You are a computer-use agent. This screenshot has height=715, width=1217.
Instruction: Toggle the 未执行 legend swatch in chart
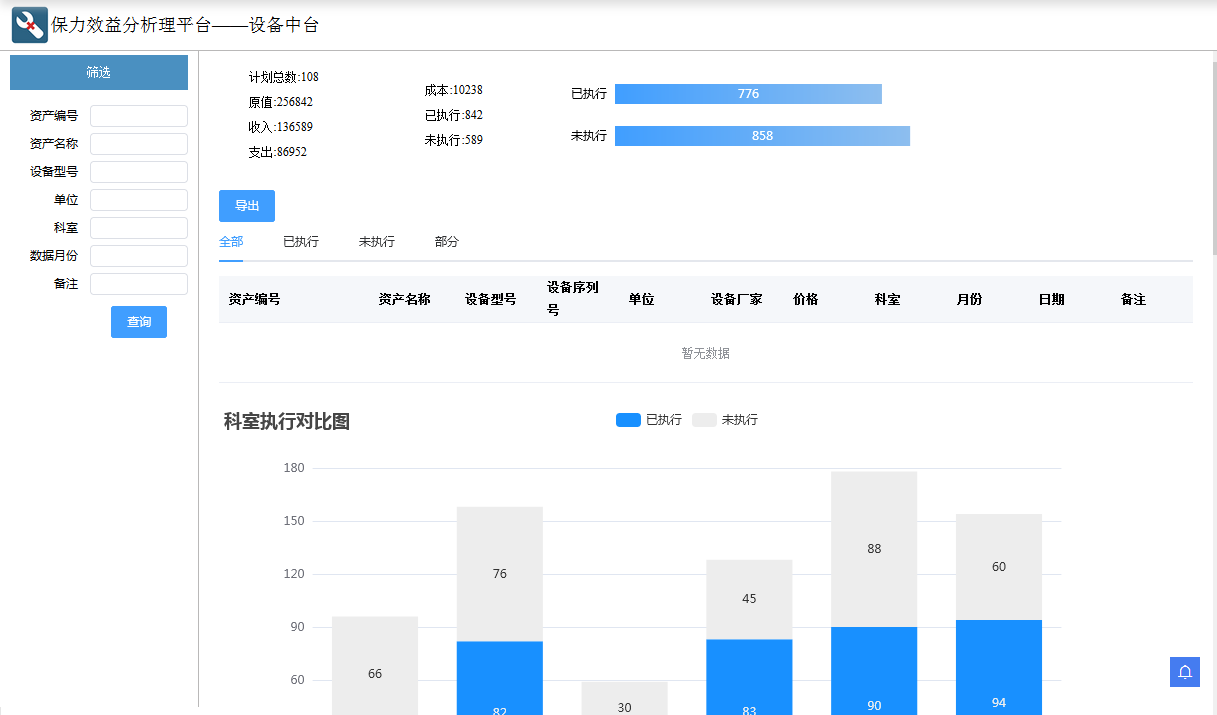pyautogui.click(x=704, y=420)
